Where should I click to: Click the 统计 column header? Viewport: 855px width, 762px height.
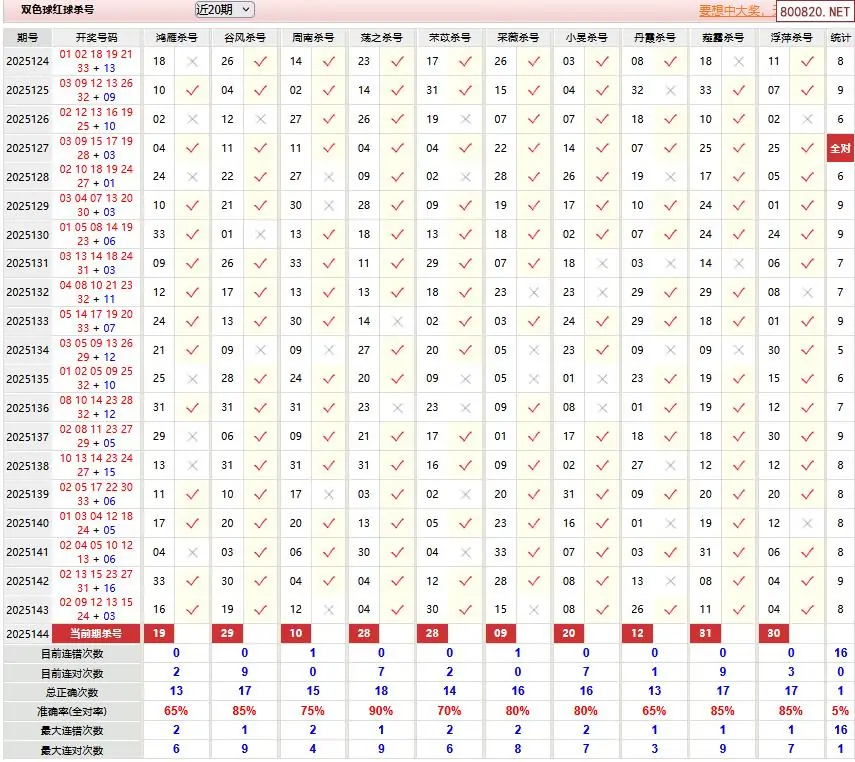click(840, 37)
